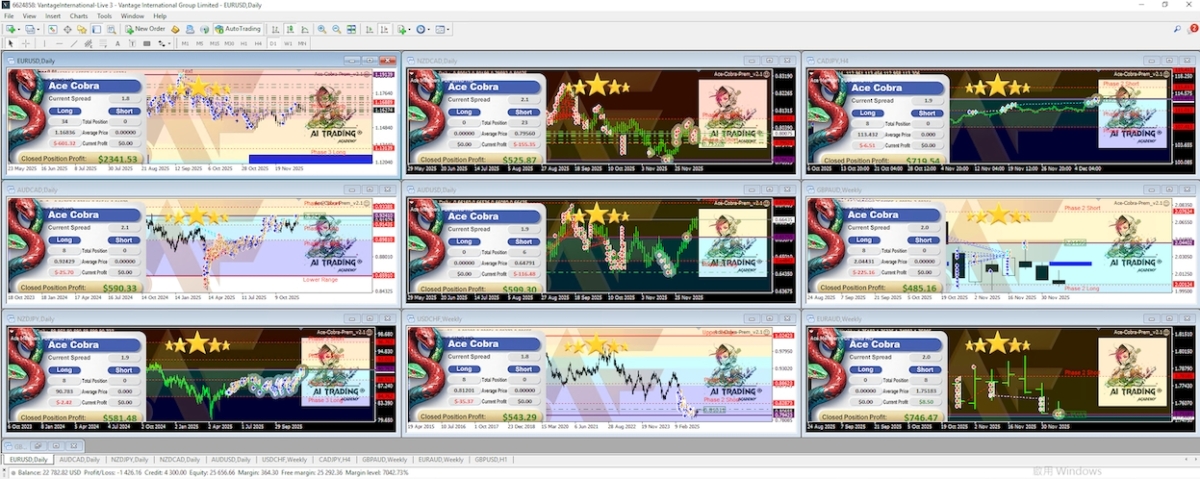Click the tile windows icon
The image size is (1200, 479).
(x=350, y=29)
